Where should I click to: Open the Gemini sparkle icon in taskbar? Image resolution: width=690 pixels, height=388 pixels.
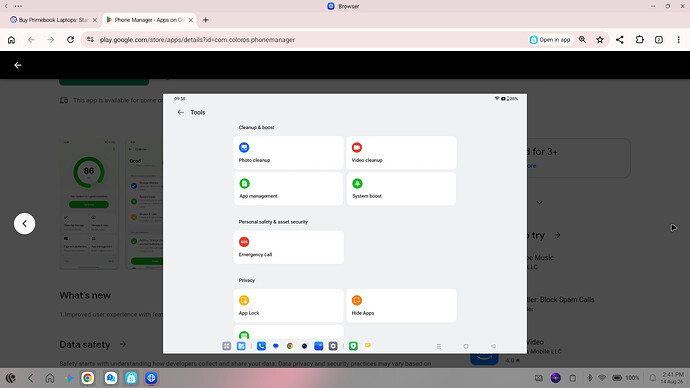[69, 378]
